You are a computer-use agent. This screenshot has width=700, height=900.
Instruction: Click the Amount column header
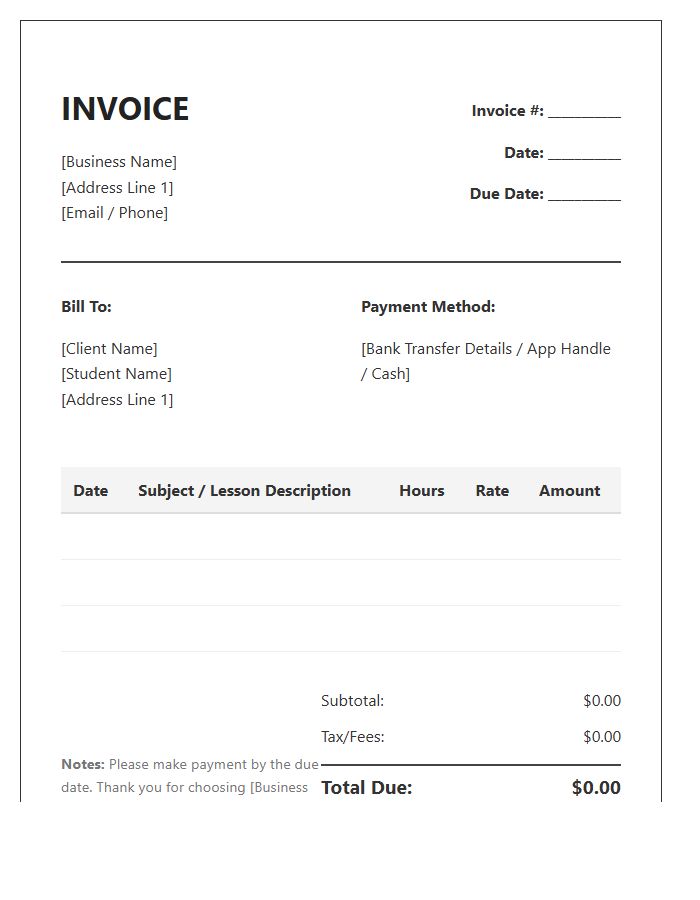click(x=569, y=491)
